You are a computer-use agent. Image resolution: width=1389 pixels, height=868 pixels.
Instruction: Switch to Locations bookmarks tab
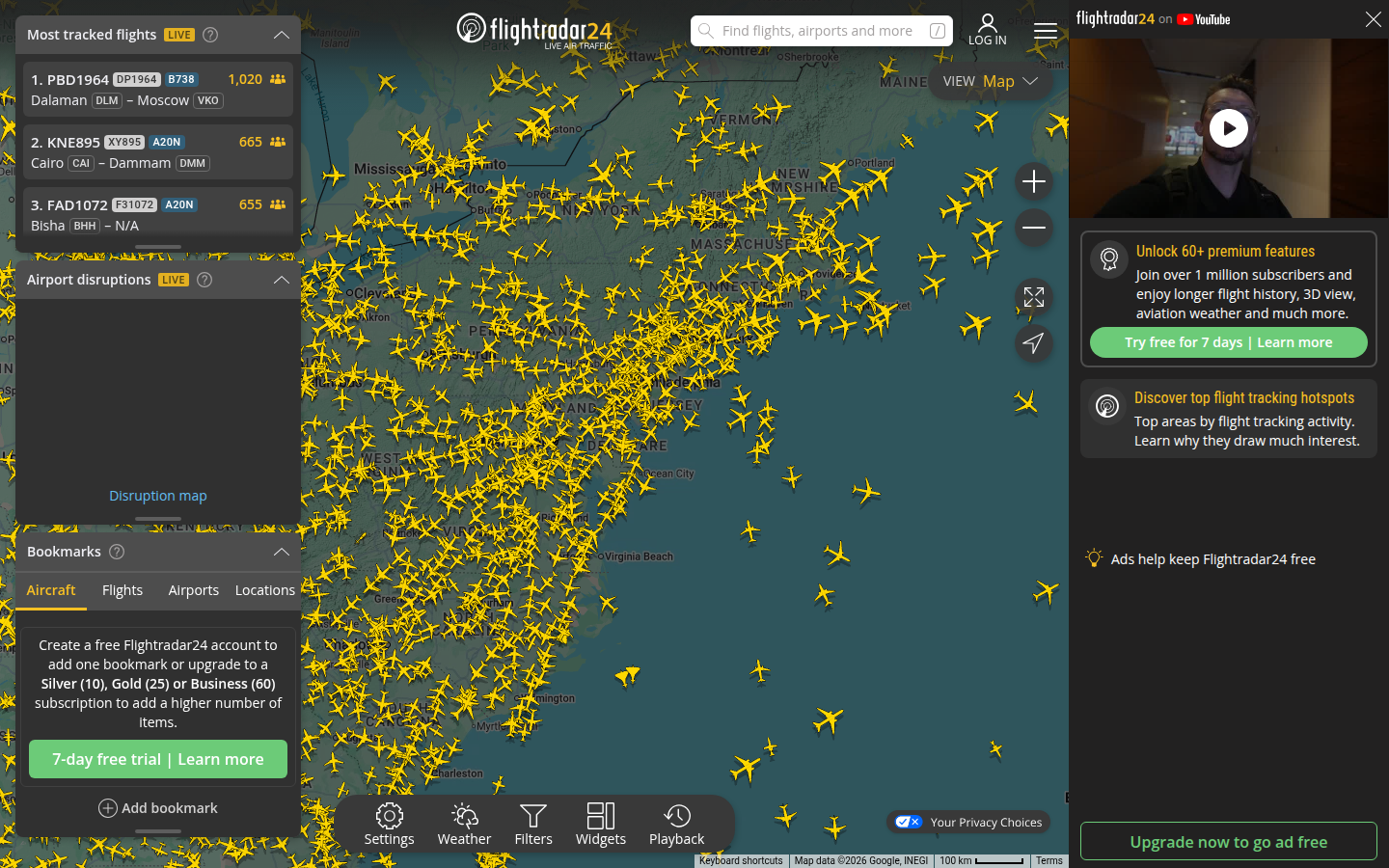[264, 590]
